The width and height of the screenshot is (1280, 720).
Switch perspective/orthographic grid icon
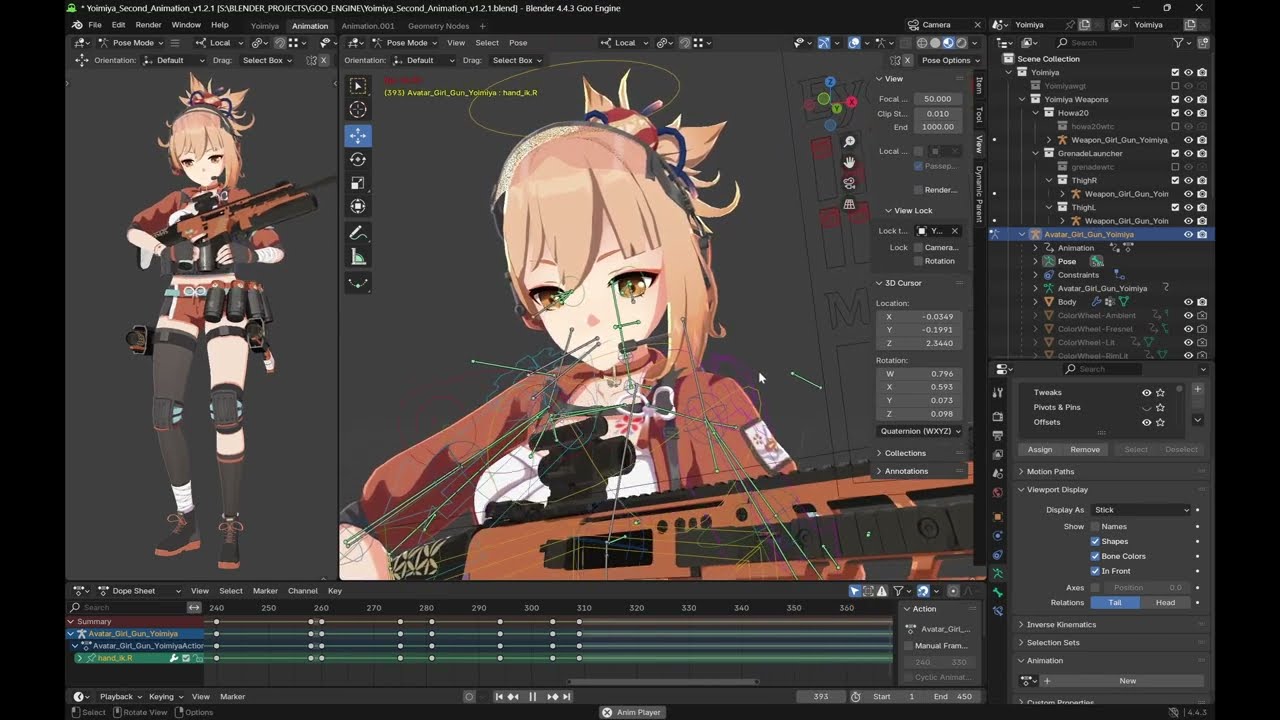(x=849, y=204)
